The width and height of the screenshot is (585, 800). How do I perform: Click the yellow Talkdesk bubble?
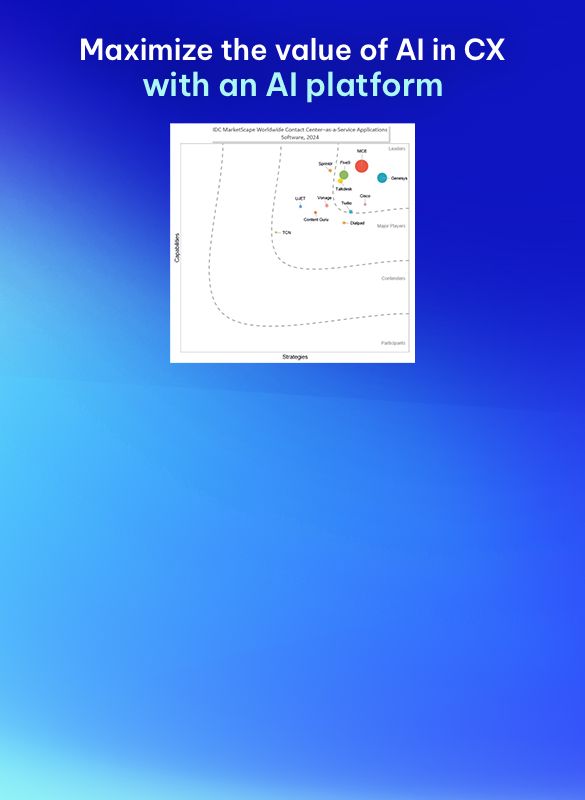point(340,181)
